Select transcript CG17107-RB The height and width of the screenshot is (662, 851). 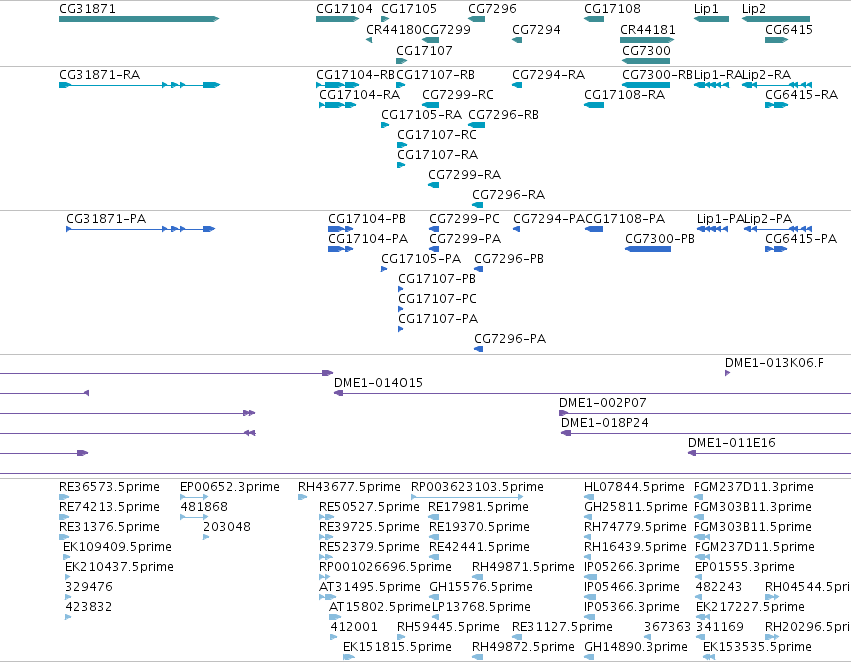[401, 85]
